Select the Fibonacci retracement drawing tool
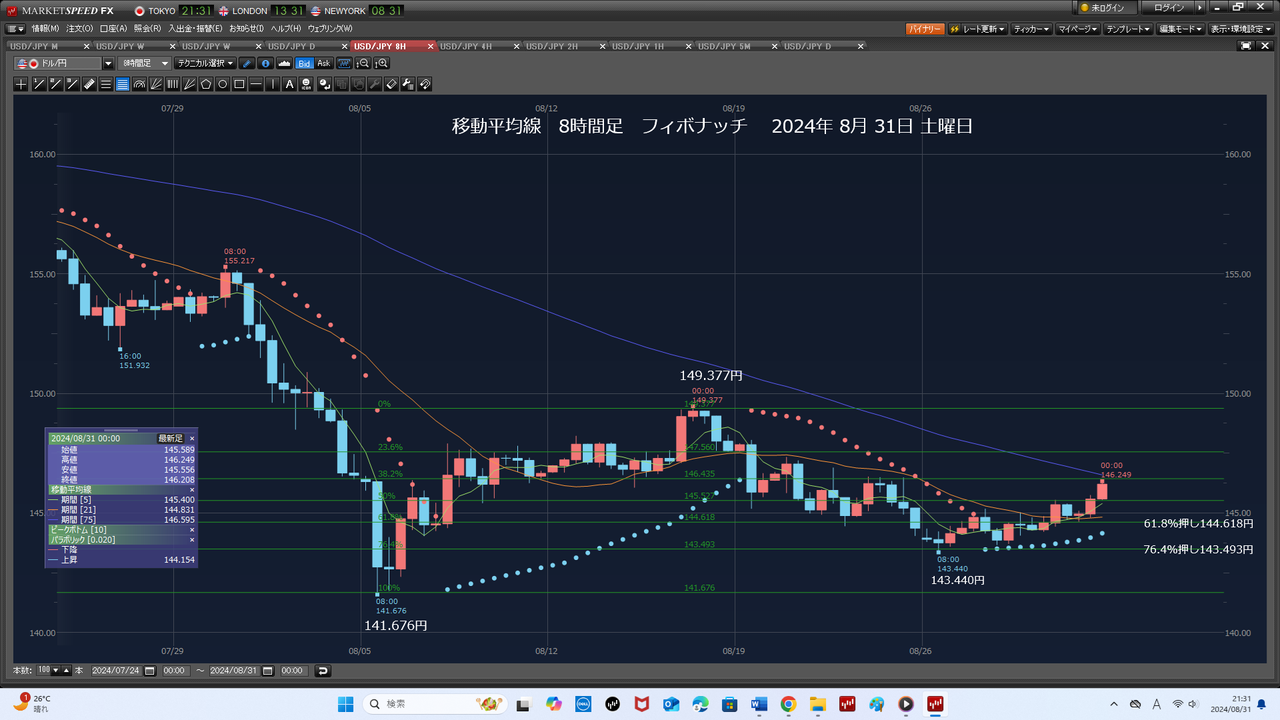The width and height of the screenshot is (1280, 720). pos(122,84)
